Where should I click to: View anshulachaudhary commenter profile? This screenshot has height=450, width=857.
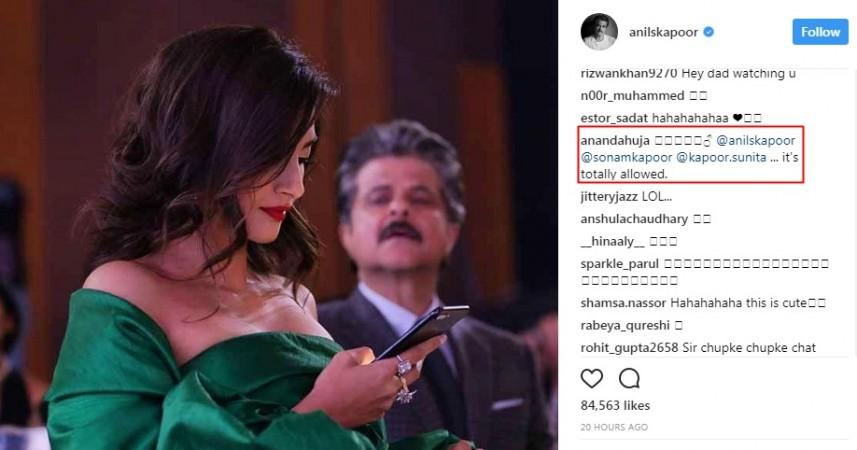(x=634, y=219)
